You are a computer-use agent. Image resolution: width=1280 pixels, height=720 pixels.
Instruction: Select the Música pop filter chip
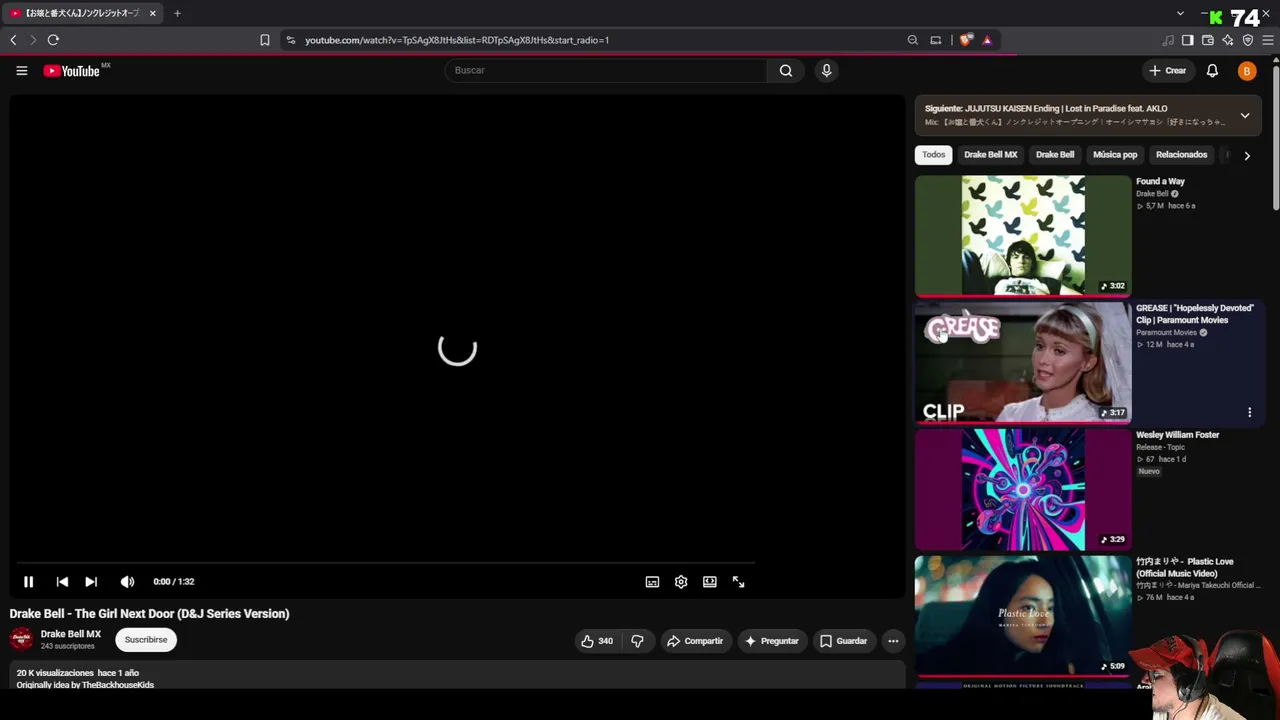[1115, 155]
